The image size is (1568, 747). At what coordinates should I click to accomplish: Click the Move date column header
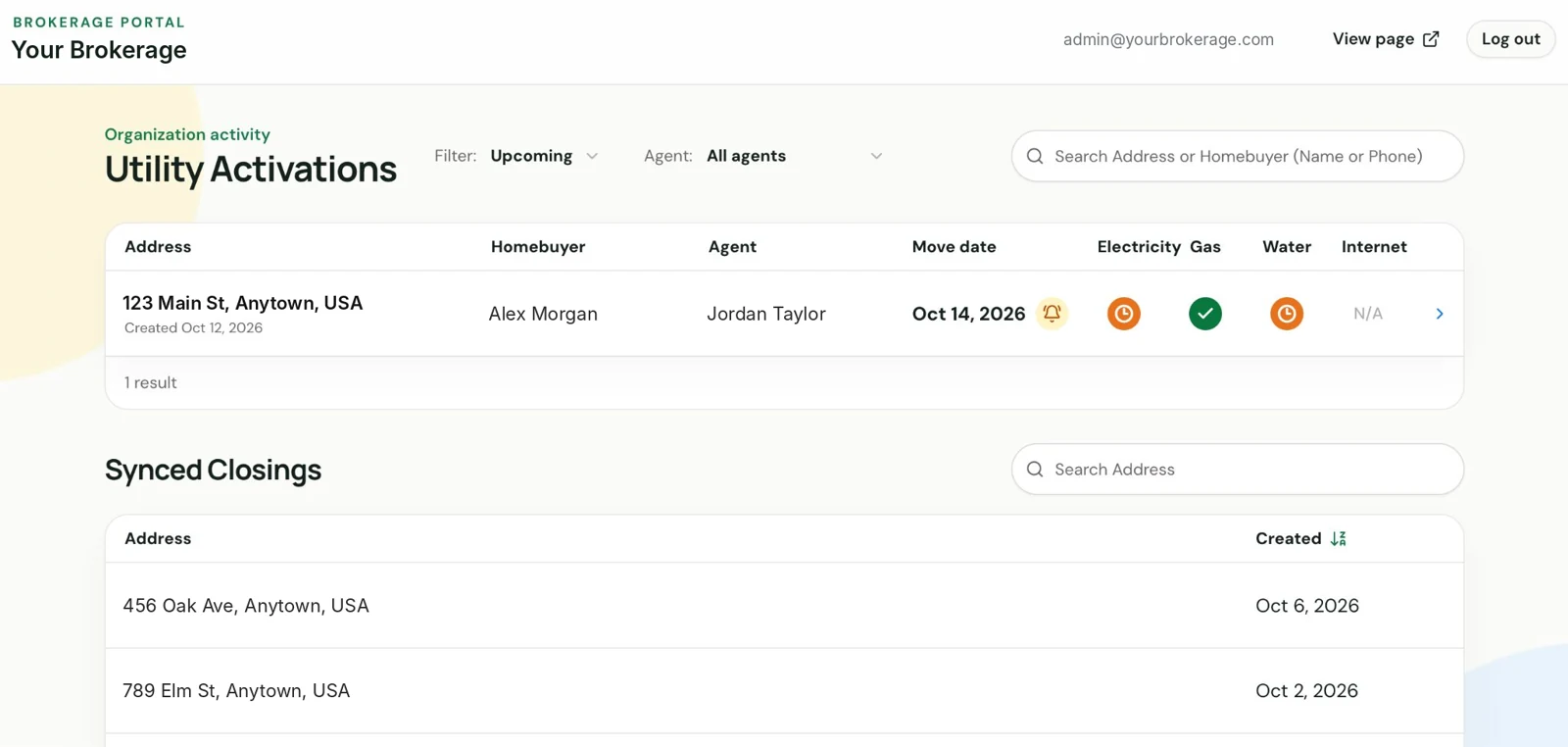pos(954,247)
